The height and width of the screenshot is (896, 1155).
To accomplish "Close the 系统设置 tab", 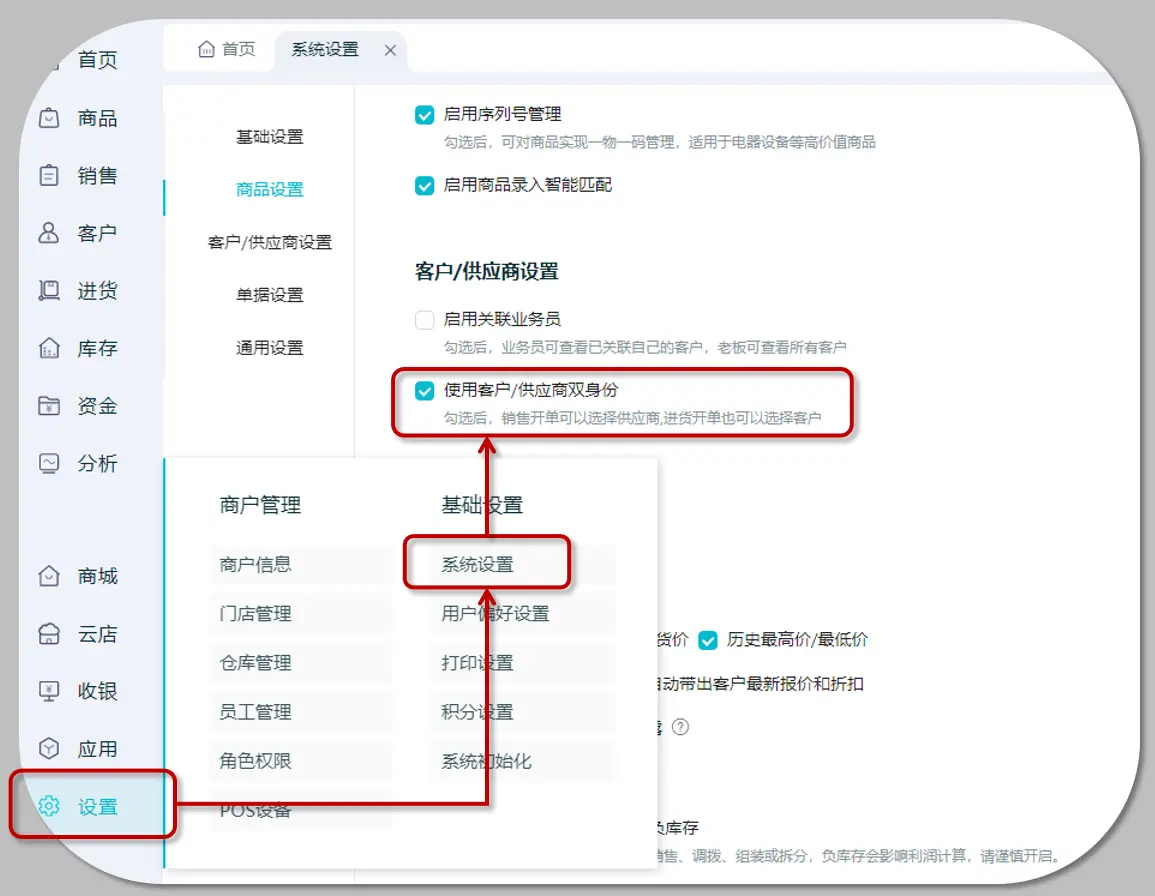I will (x=390, y=50).
